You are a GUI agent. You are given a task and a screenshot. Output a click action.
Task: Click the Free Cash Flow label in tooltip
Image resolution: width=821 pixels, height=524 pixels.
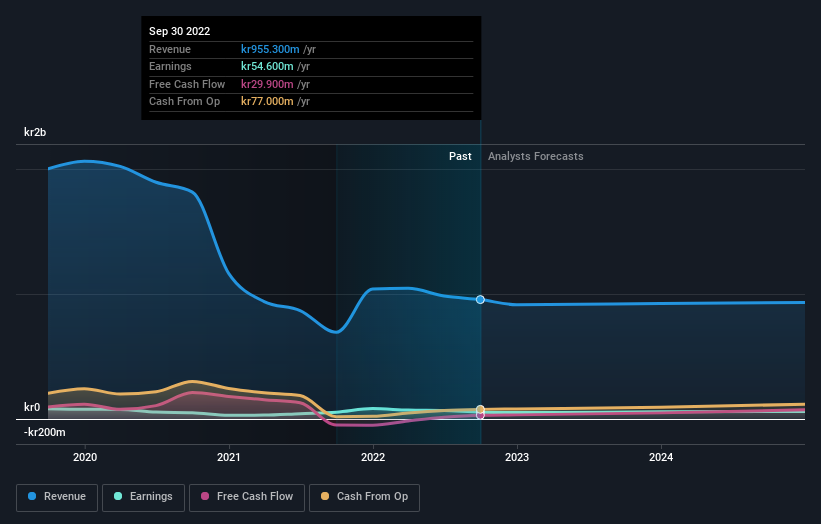pyautogui.click(x=187, y=84)
